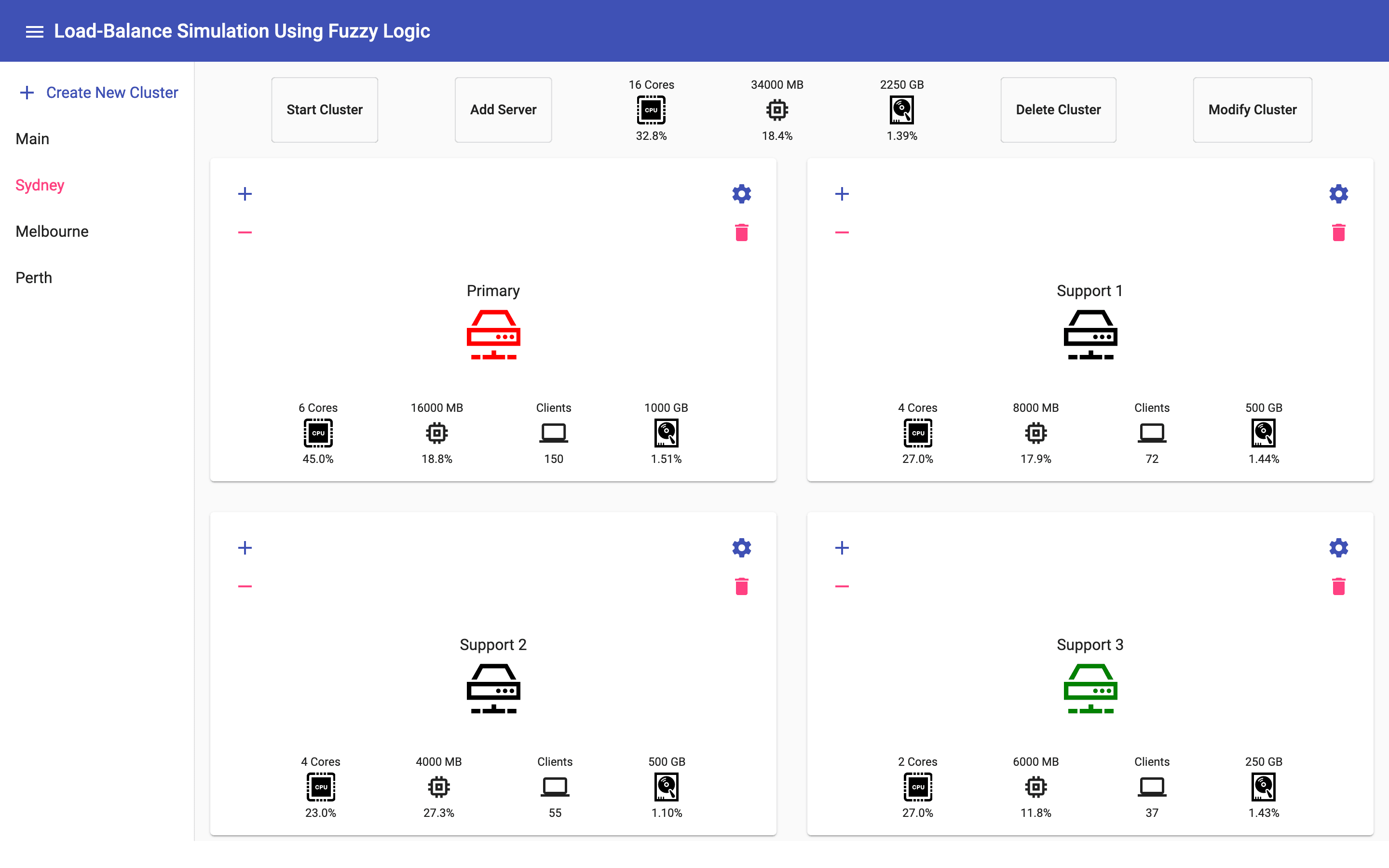1389x868 pixels.
Task: Click plus icon on Support 2 card
Action: [245, 548]
